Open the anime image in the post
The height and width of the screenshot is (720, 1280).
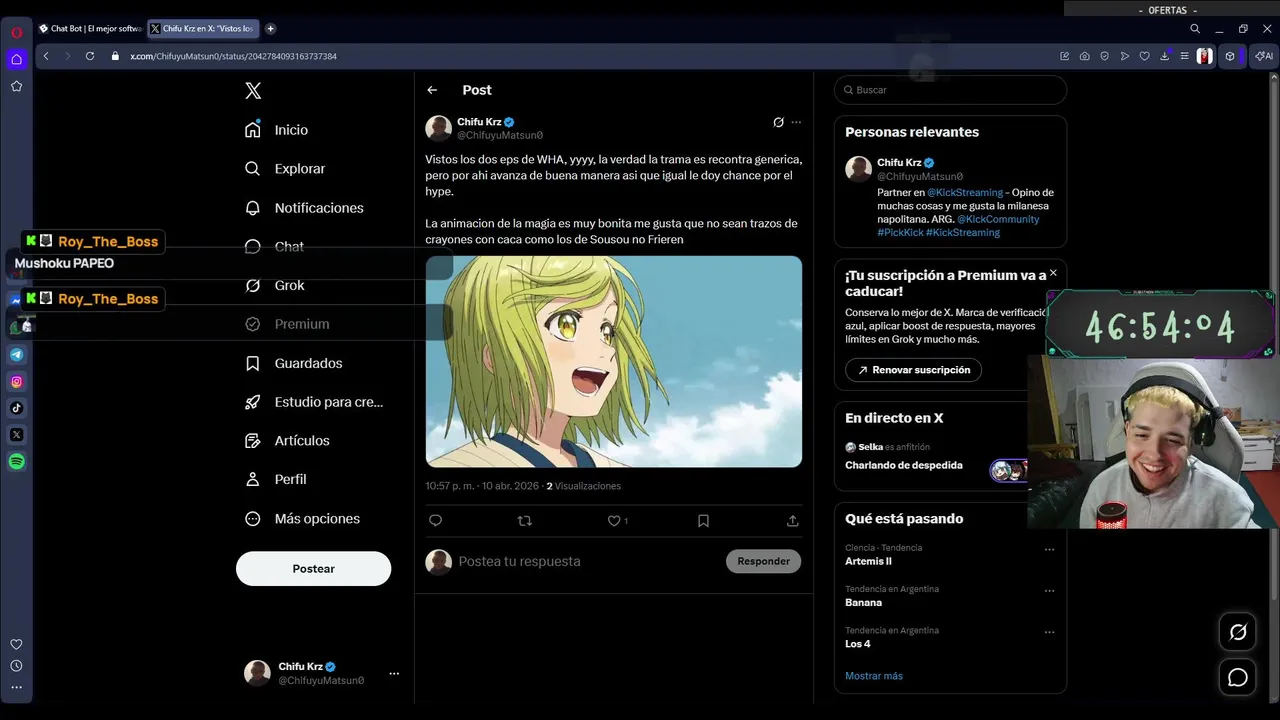point(614,361)
